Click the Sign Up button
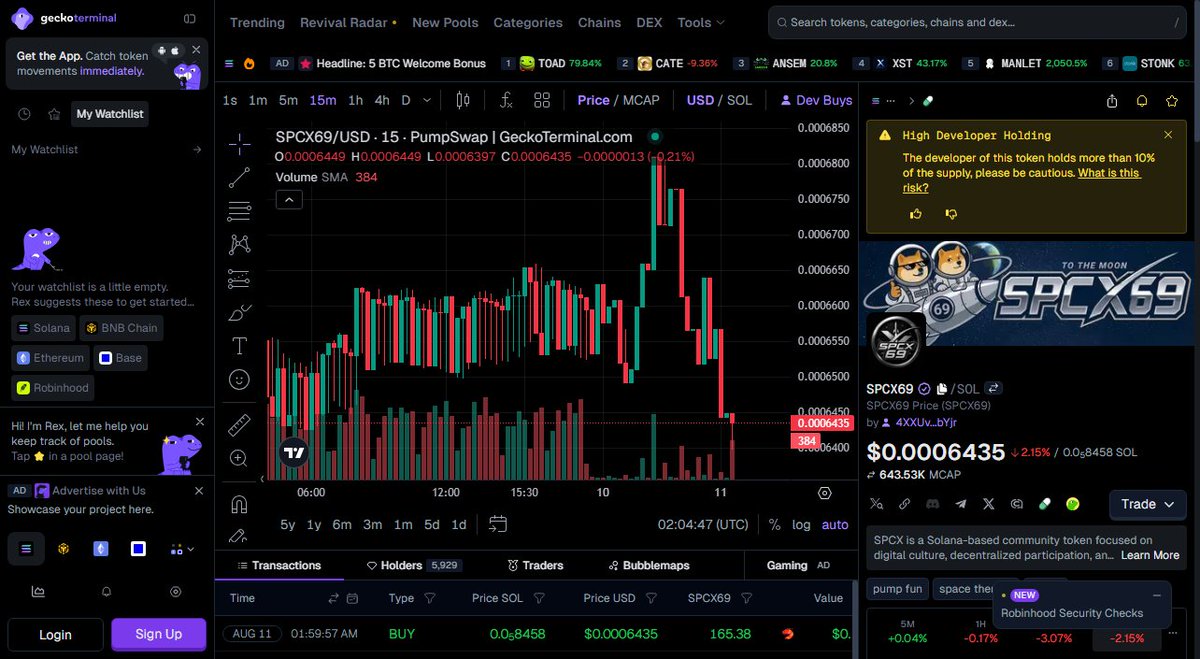 tap(159, 634)
